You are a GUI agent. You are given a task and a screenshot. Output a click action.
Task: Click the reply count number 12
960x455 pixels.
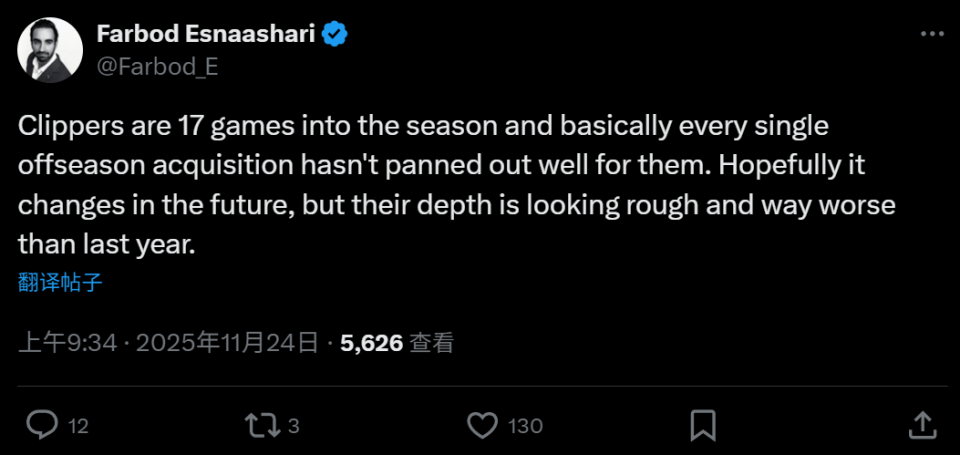tap(78, 426)
